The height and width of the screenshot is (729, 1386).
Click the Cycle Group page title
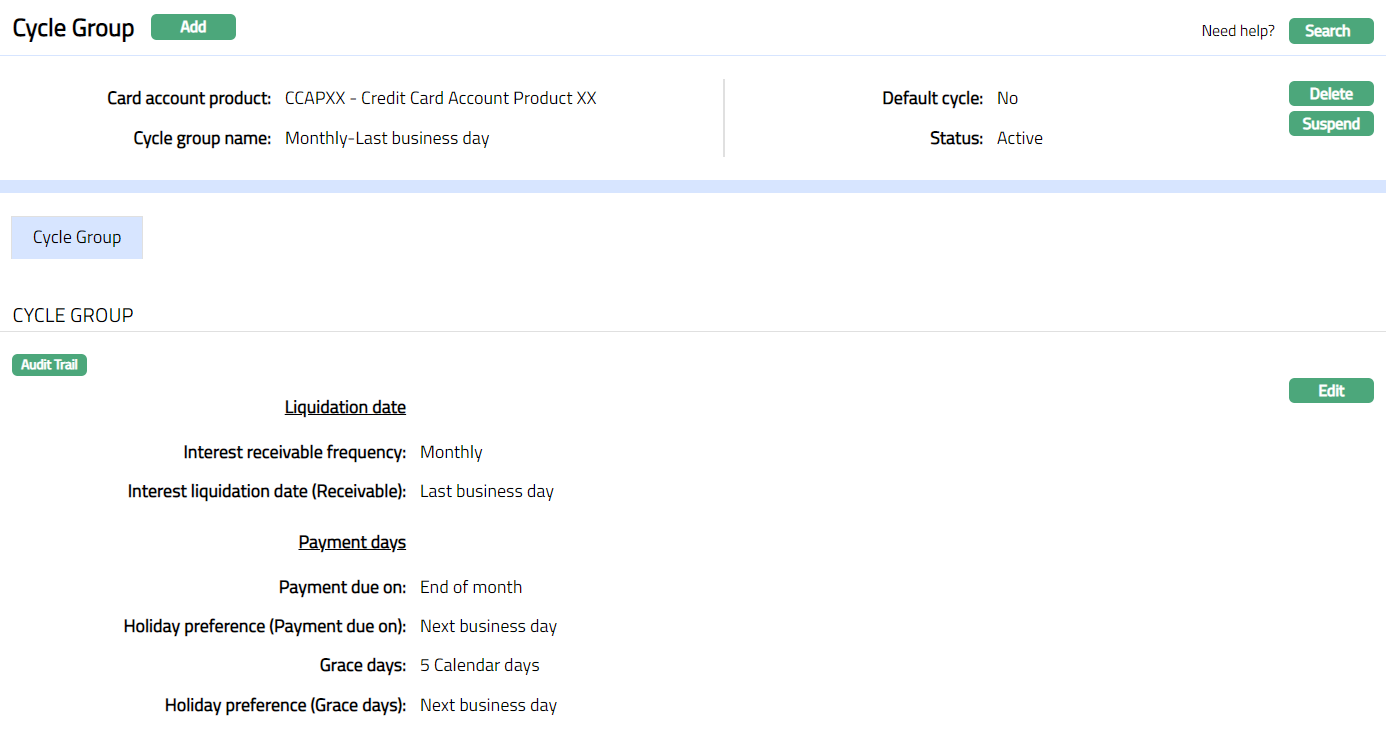click(73, 28)
